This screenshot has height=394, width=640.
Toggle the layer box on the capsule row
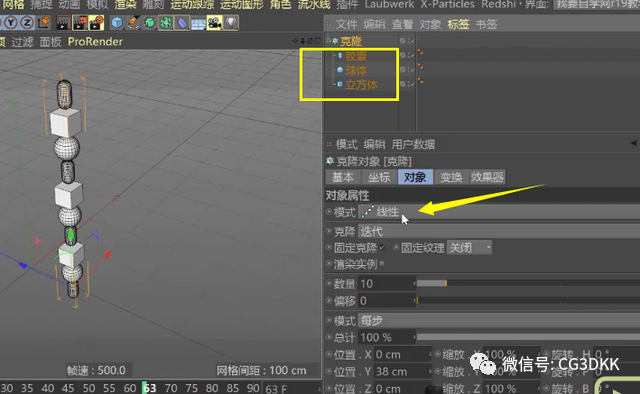pos(403,55)
